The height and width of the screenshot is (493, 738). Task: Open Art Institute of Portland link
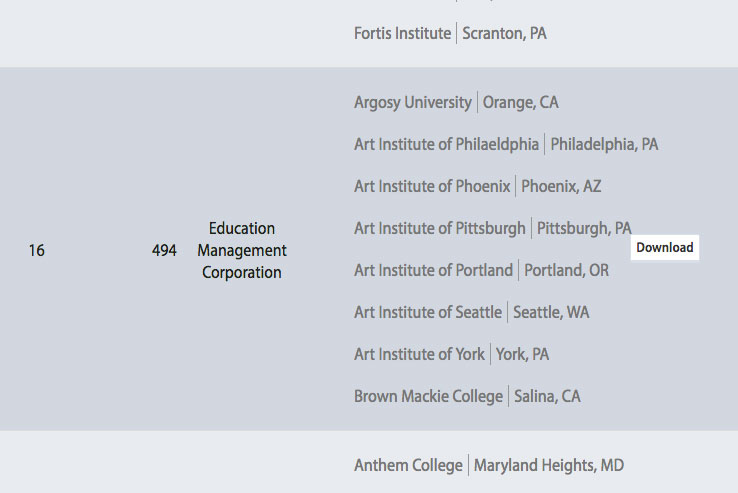pos(433,270)
